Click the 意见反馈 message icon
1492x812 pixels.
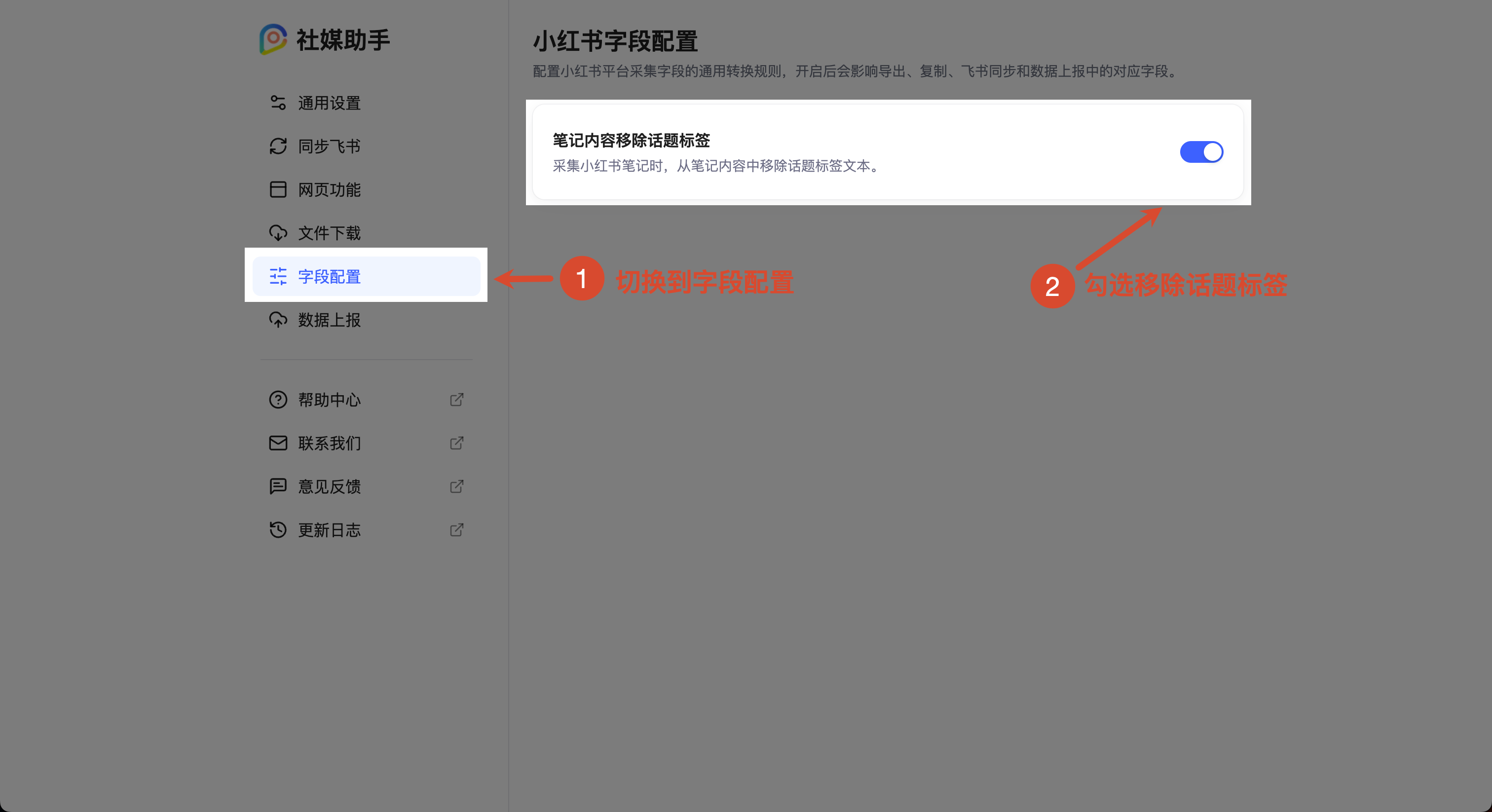(x=278, y=486)
